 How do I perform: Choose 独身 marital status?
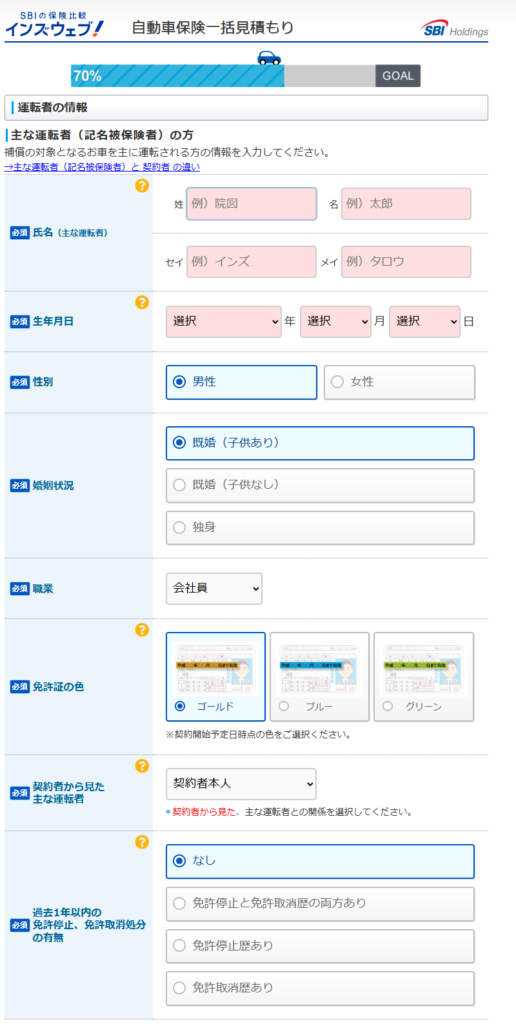[x=320, y=528]
